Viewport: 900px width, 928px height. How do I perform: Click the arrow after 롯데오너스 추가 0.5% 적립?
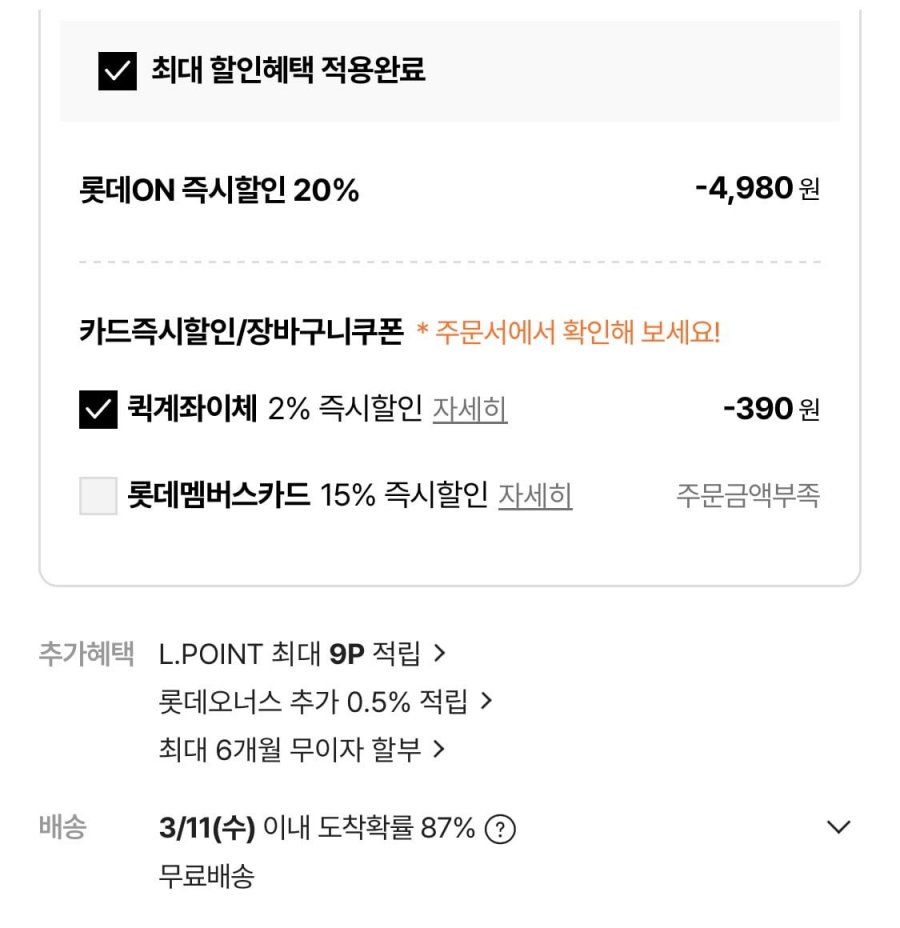[486, 701]
